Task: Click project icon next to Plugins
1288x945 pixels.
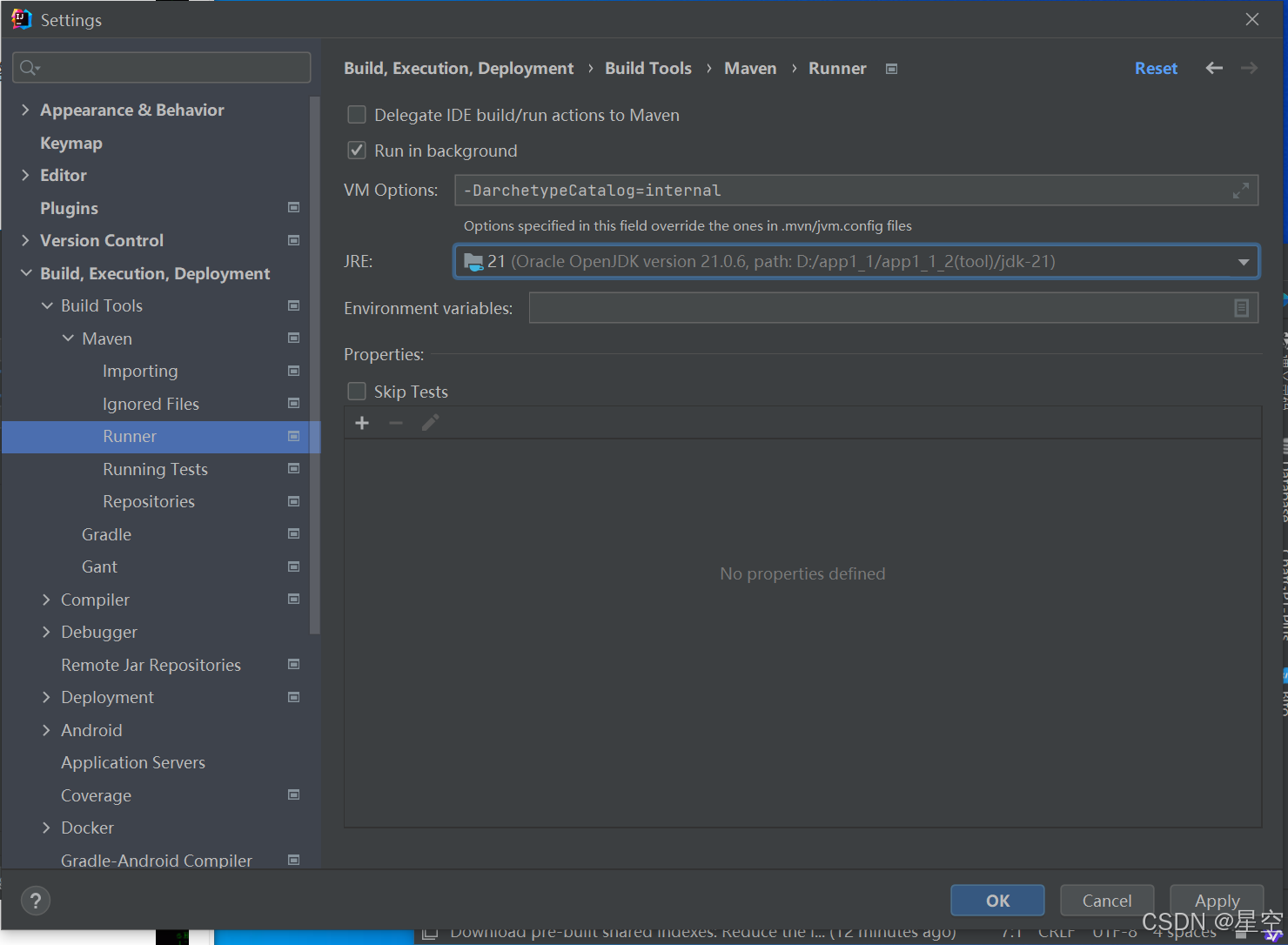Action: pyautogui.click(x=293, y=208)
